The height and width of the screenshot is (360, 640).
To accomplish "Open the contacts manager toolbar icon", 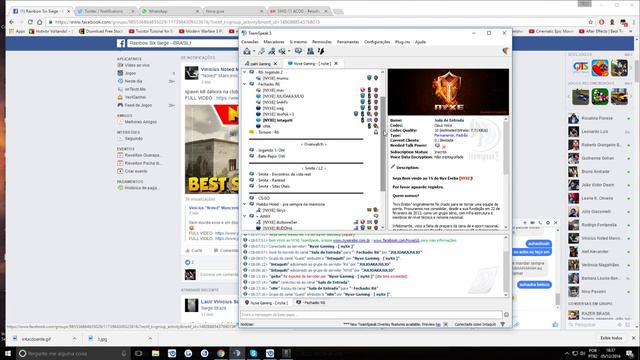I will (311, 51).
